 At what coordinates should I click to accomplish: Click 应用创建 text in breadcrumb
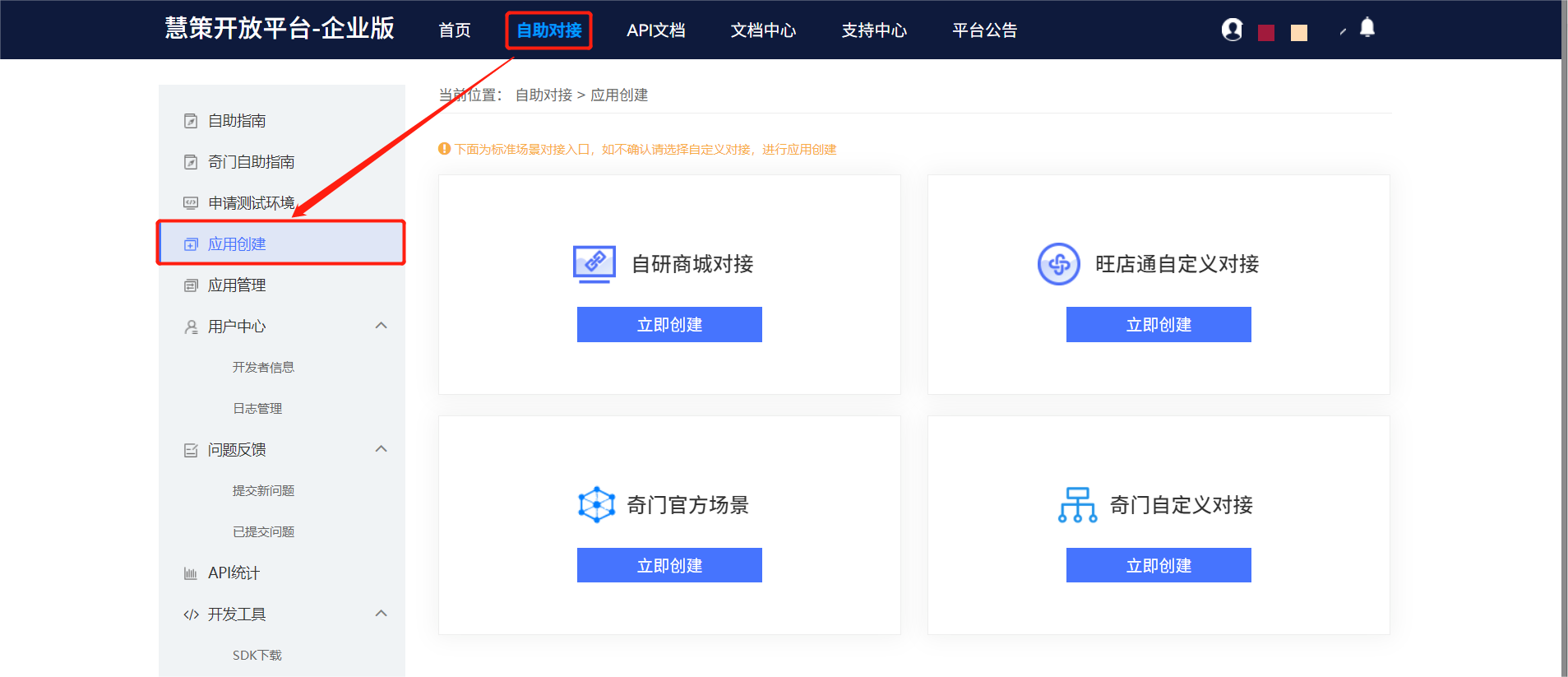tap(619, 95)
